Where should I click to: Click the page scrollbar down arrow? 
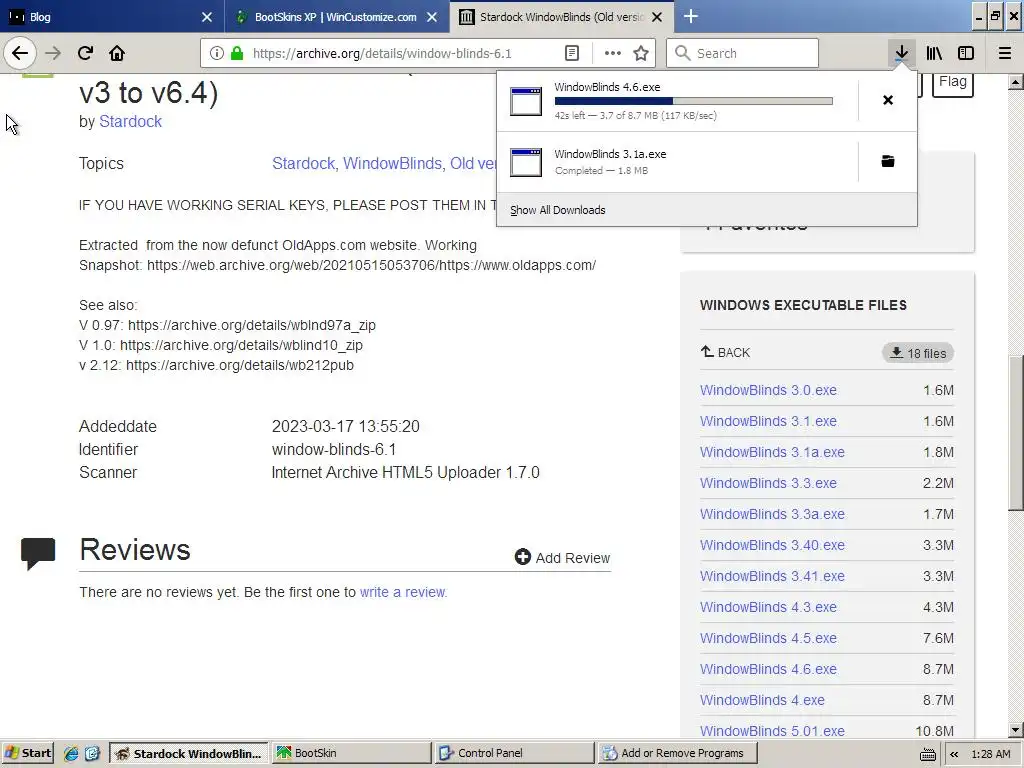(1016, 730)
